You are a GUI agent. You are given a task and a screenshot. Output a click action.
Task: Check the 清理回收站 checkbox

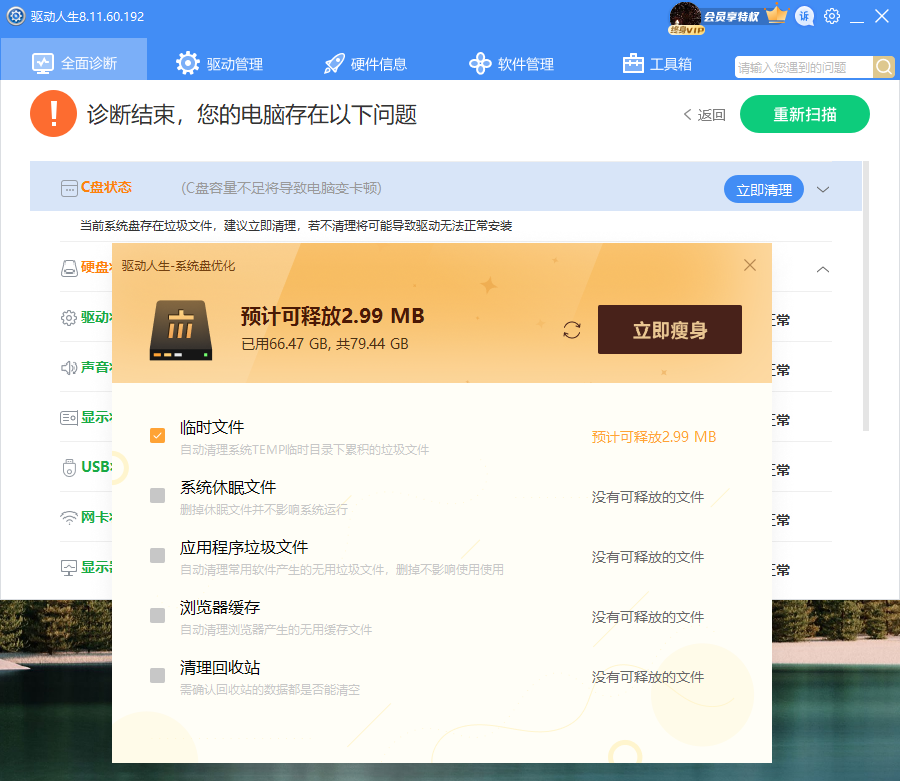click(x=157, y=675)
